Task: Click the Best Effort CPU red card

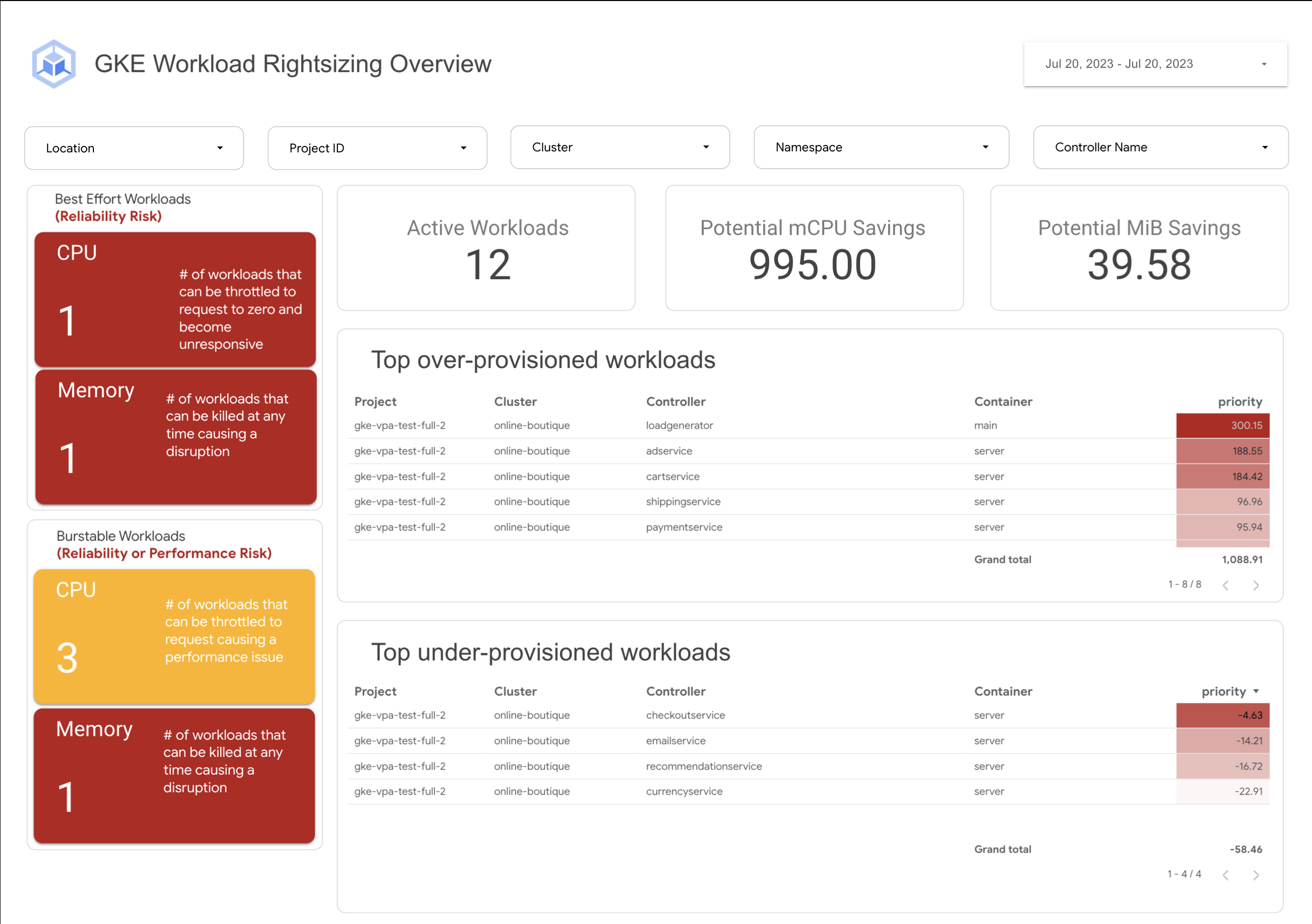Action: coord(176,299)
